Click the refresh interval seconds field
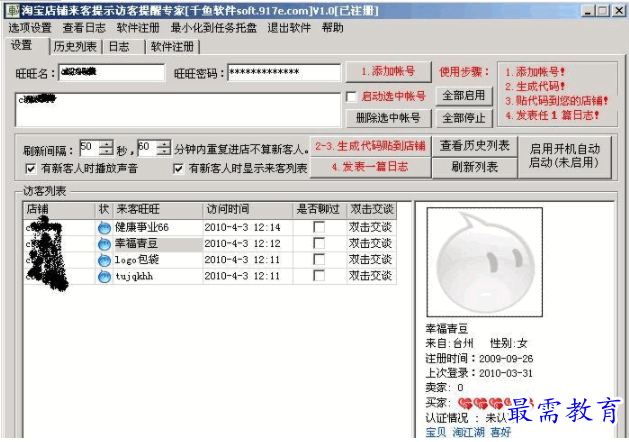This screenshot has height=442, width=629. tap(89, 148)
